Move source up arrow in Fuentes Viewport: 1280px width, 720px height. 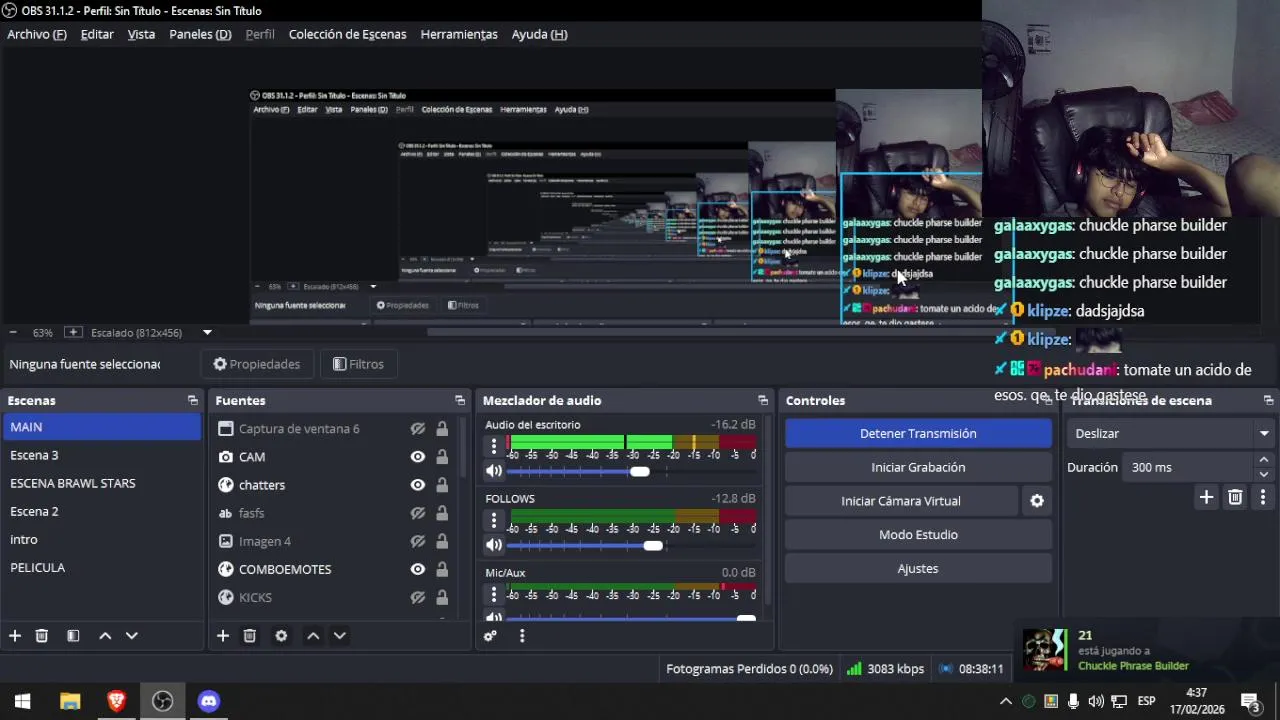pyautogui.click(x=313, y=636)
